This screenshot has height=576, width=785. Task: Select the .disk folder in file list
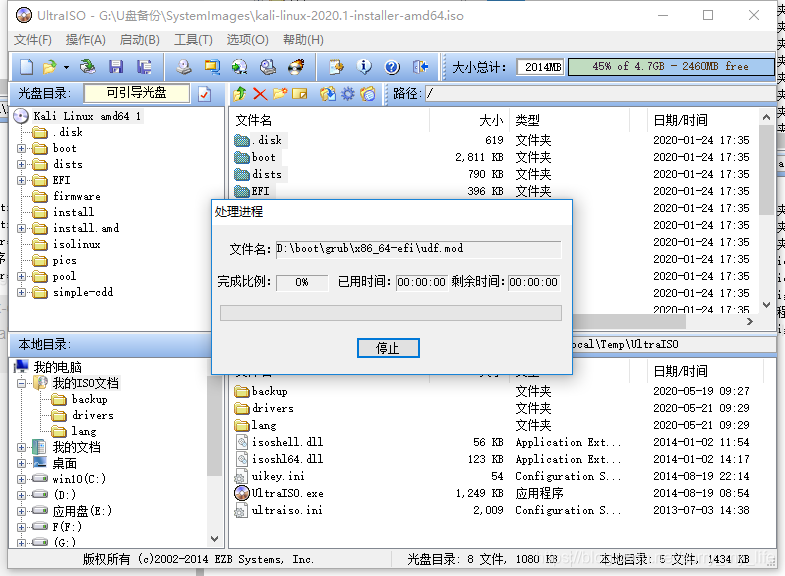267,140
